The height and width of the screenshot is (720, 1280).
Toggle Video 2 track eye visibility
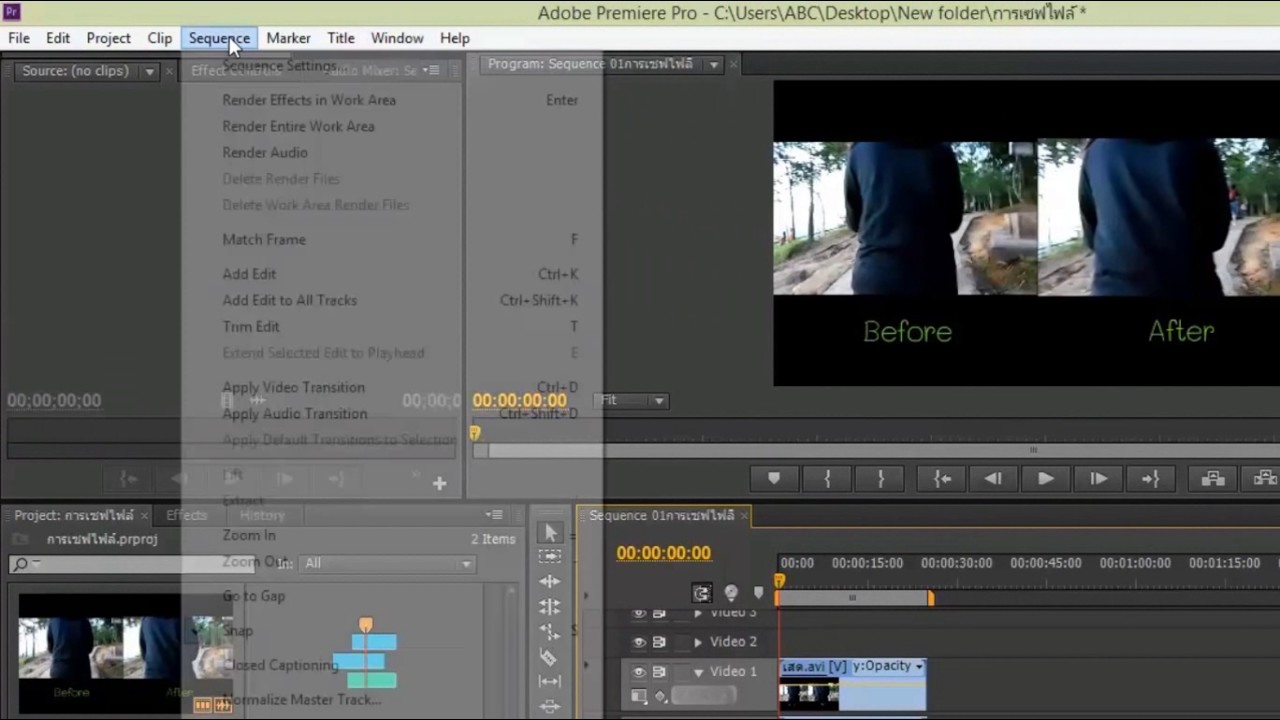click(639, 642)
